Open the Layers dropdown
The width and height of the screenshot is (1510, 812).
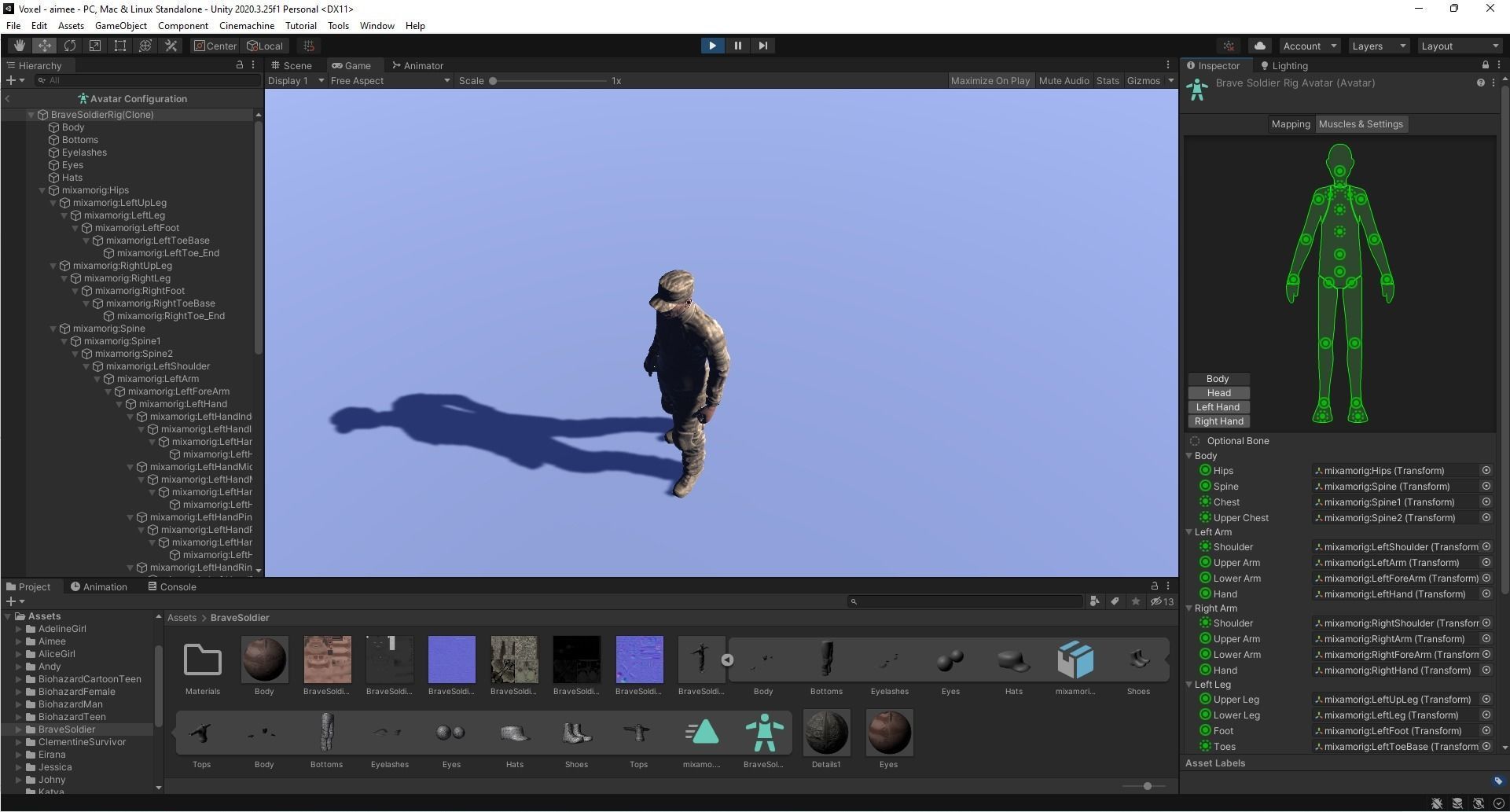(x=1377, y=46)
